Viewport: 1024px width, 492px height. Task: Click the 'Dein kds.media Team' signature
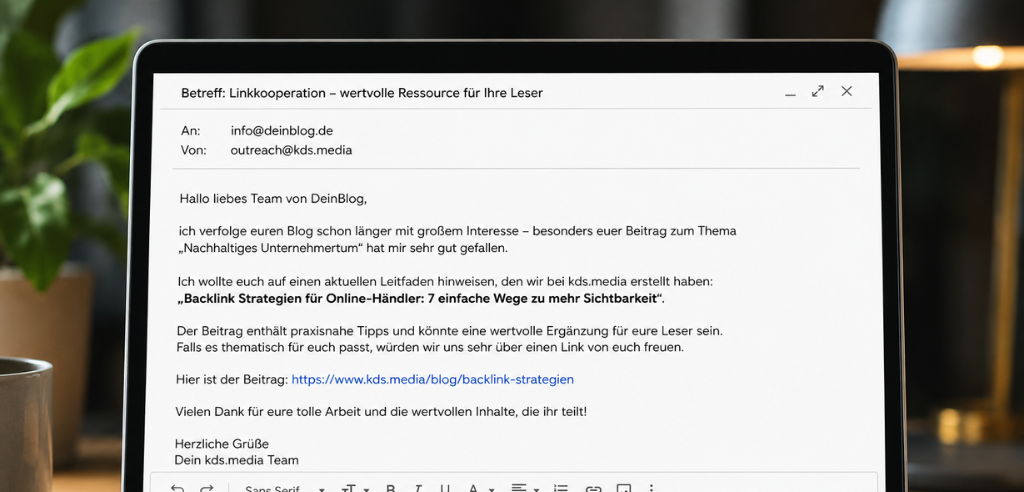(236, 460)
